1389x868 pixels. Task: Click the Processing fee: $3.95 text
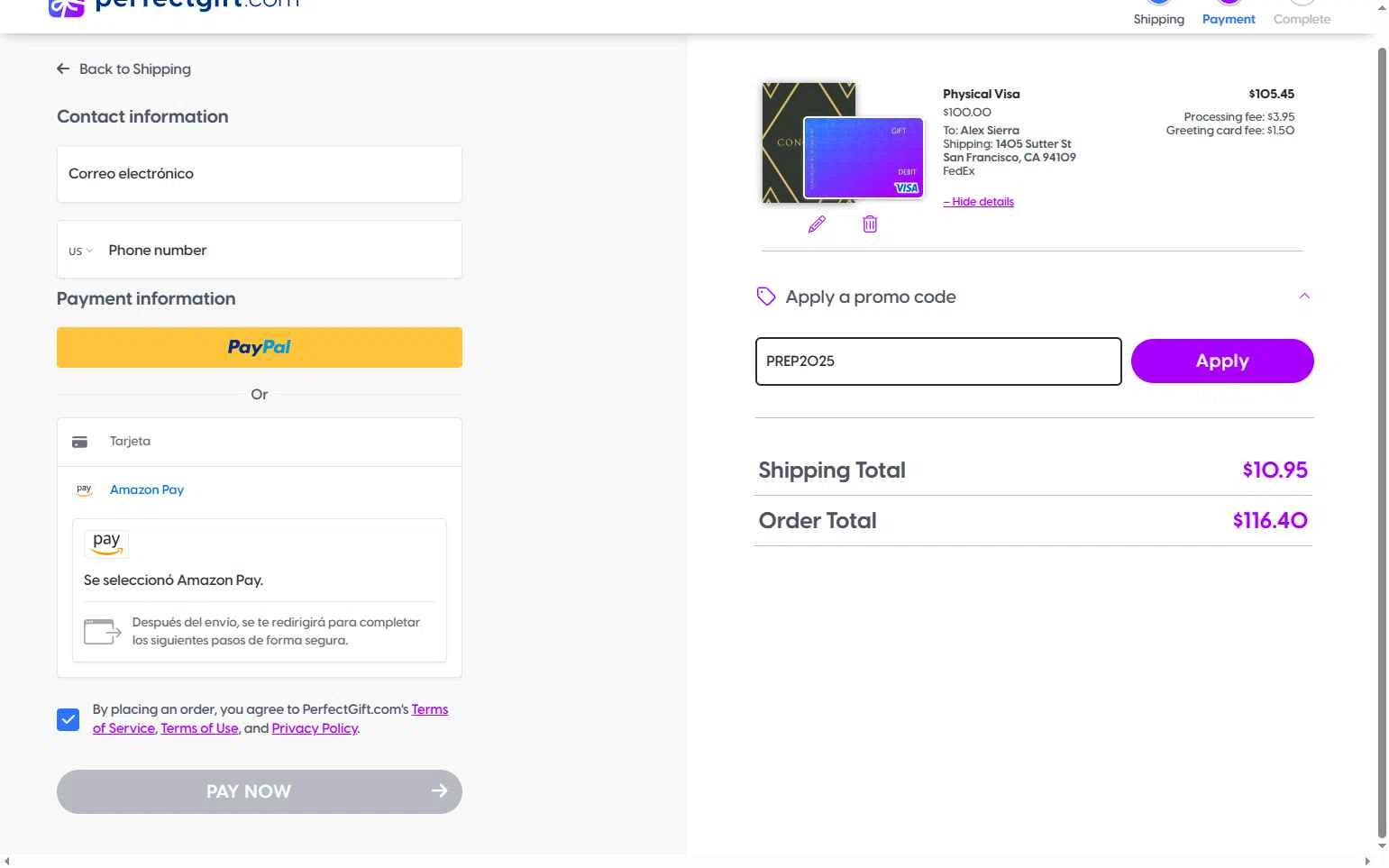[1239, 117]
